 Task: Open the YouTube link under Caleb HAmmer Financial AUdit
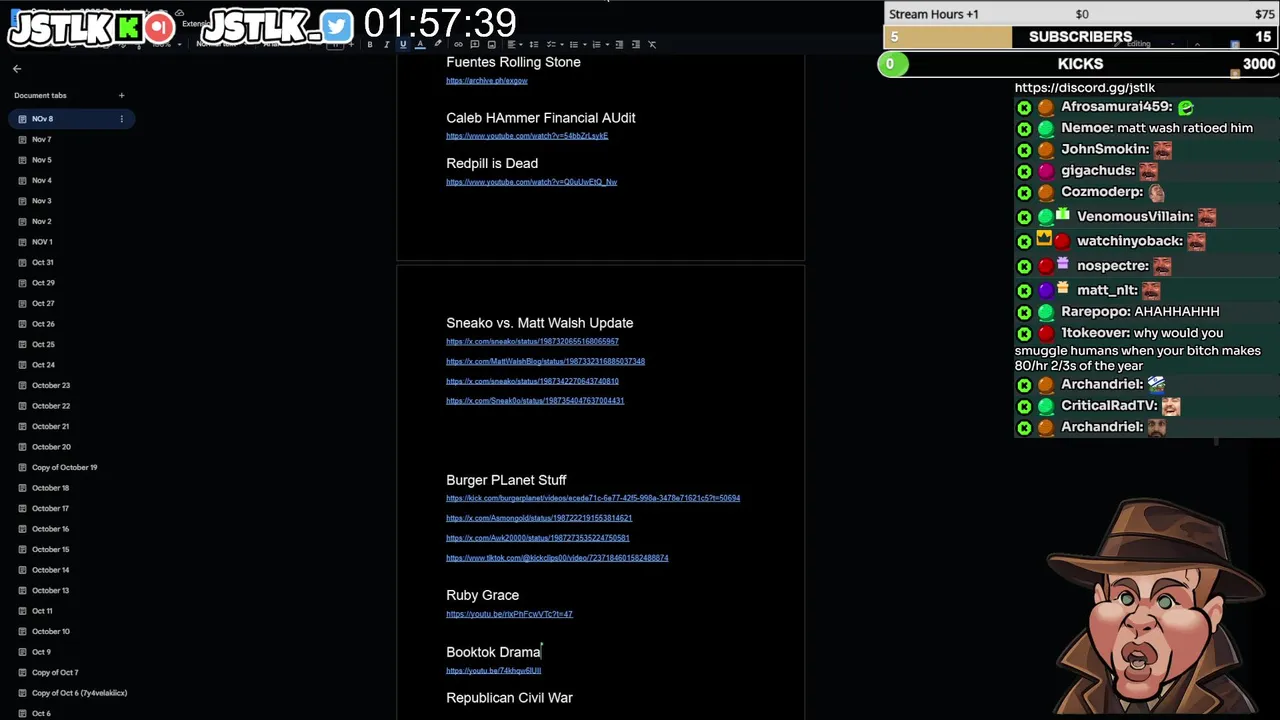pos(527,136)
